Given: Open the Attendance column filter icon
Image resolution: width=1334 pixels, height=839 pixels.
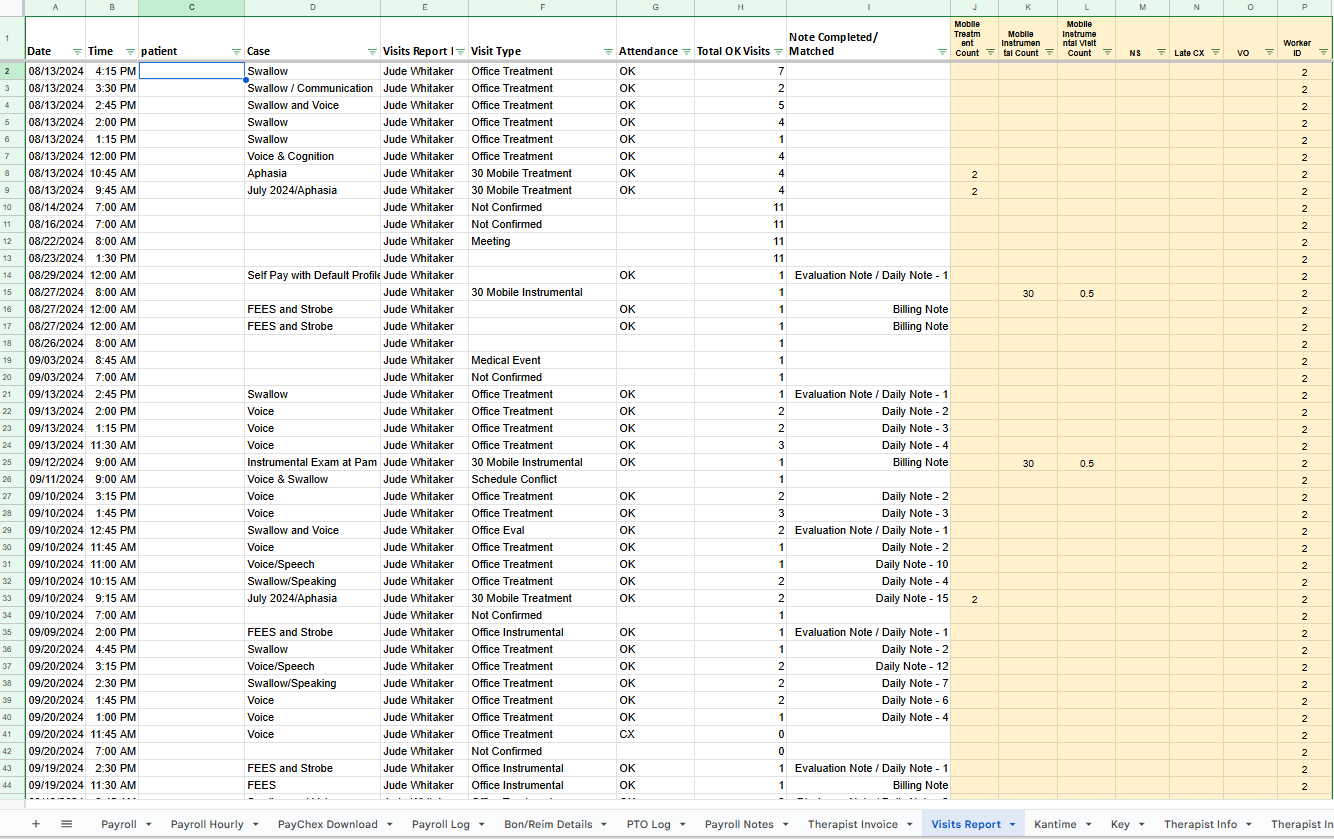Looking at the screenshot, I should click(x=686, y=51).
